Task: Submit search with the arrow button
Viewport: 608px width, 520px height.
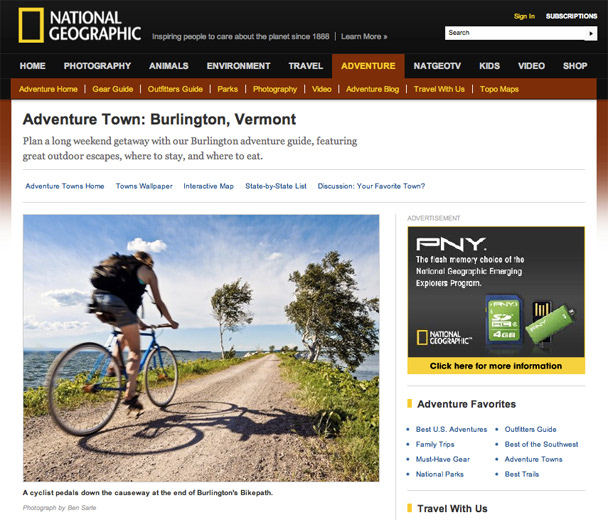Action: click(591, 33)
